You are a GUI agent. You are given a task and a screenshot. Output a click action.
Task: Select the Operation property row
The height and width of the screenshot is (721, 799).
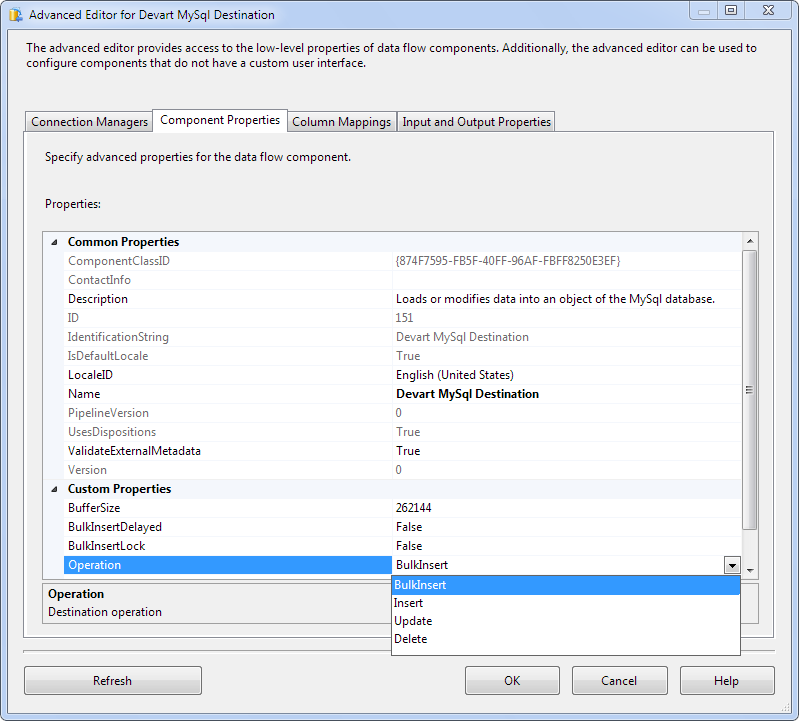(228, 565)
